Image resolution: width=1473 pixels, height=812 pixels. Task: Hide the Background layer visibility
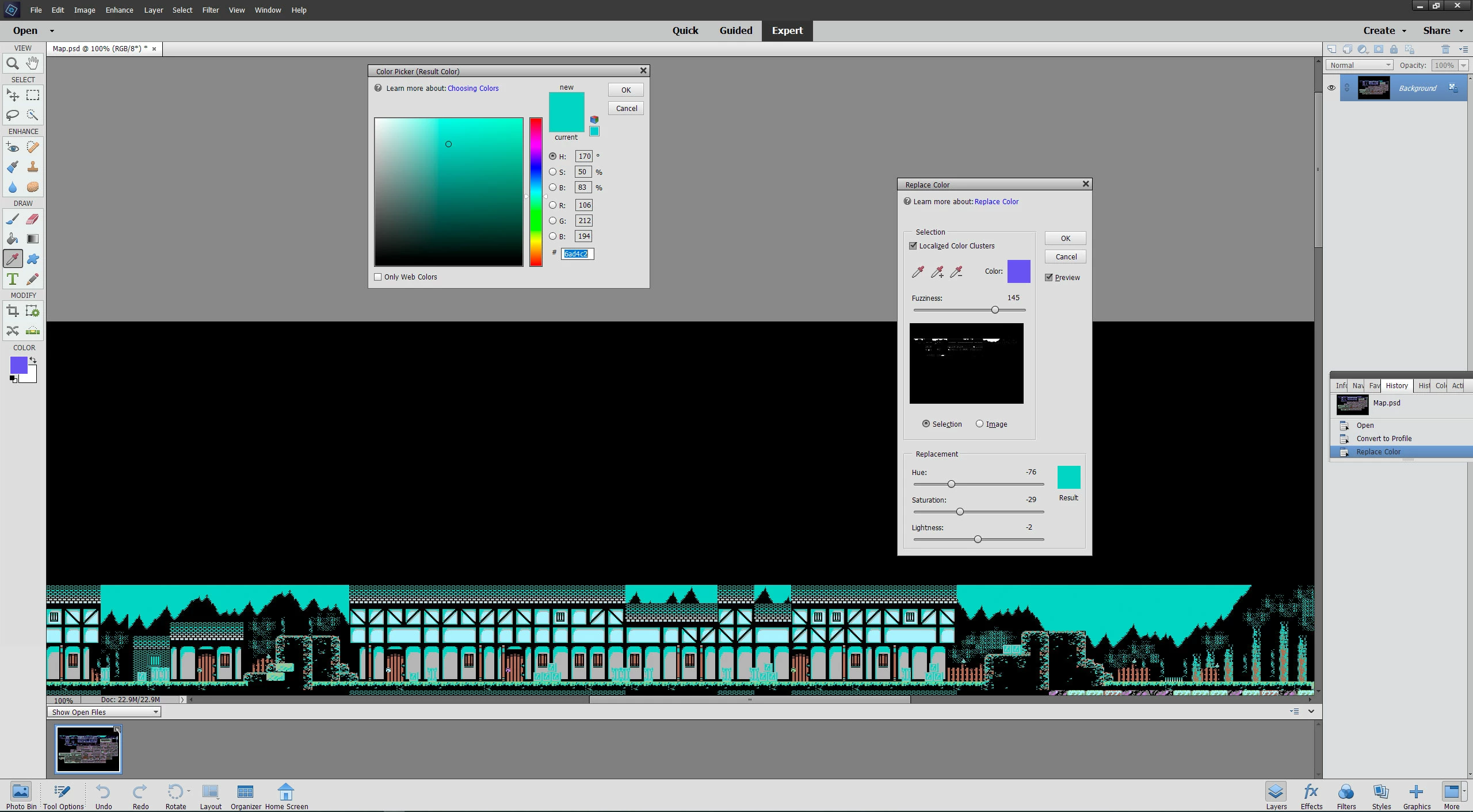pyautogui.click(x=1331, y=88)
